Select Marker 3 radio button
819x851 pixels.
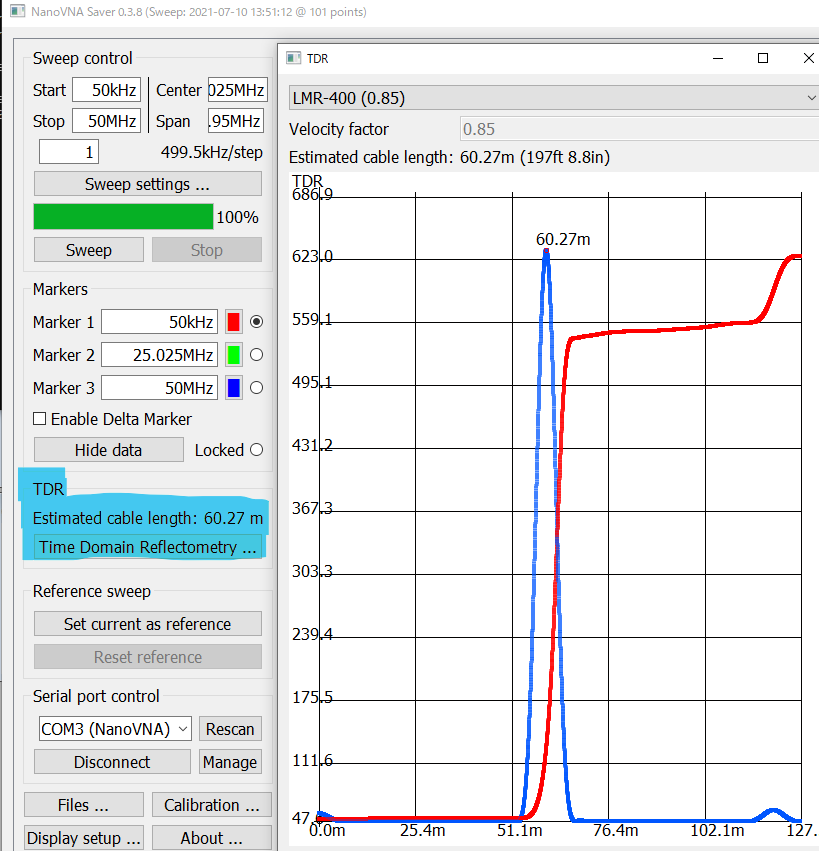pos(257,388)
